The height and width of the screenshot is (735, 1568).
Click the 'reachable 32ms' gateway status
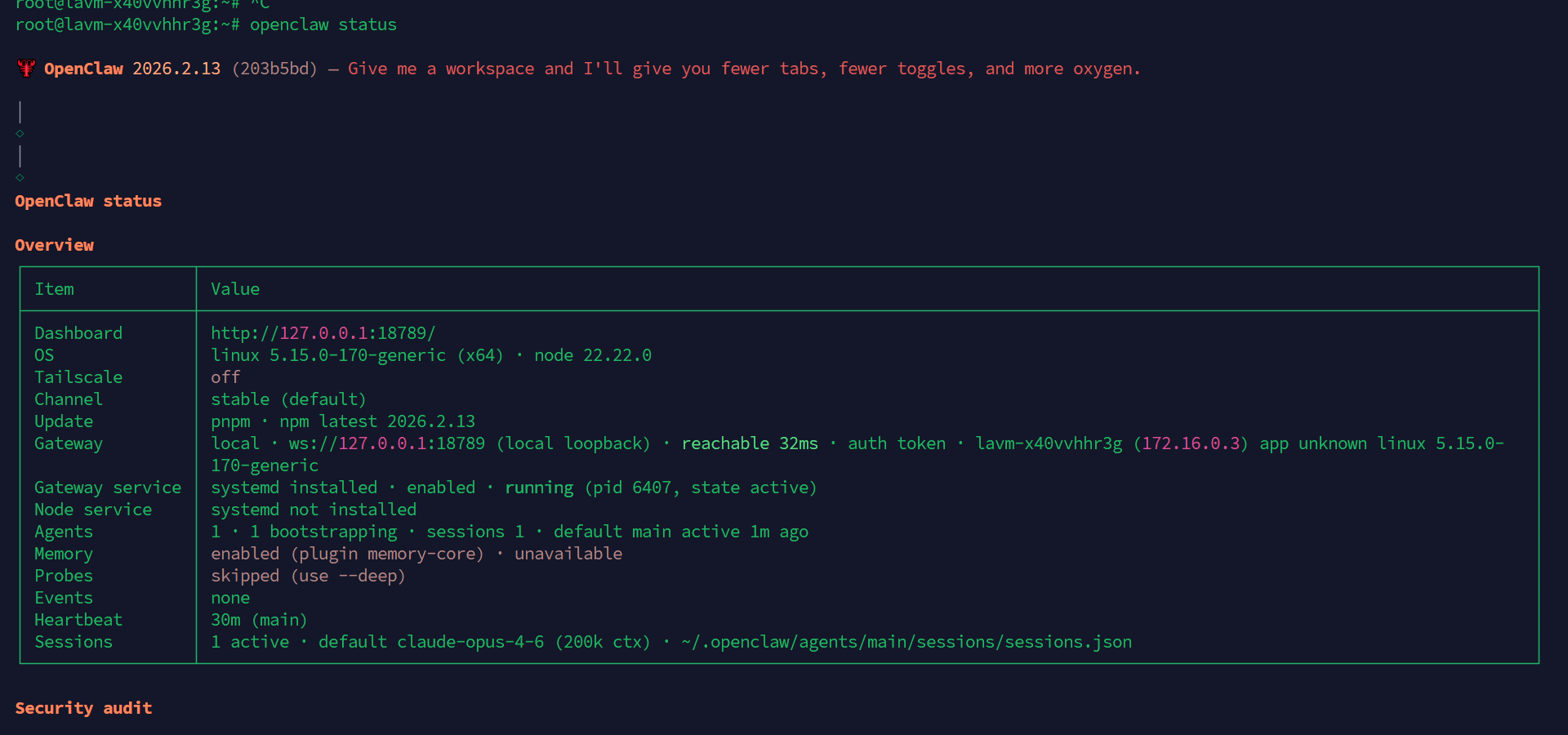pyautogui.click(x=750, y=443)
